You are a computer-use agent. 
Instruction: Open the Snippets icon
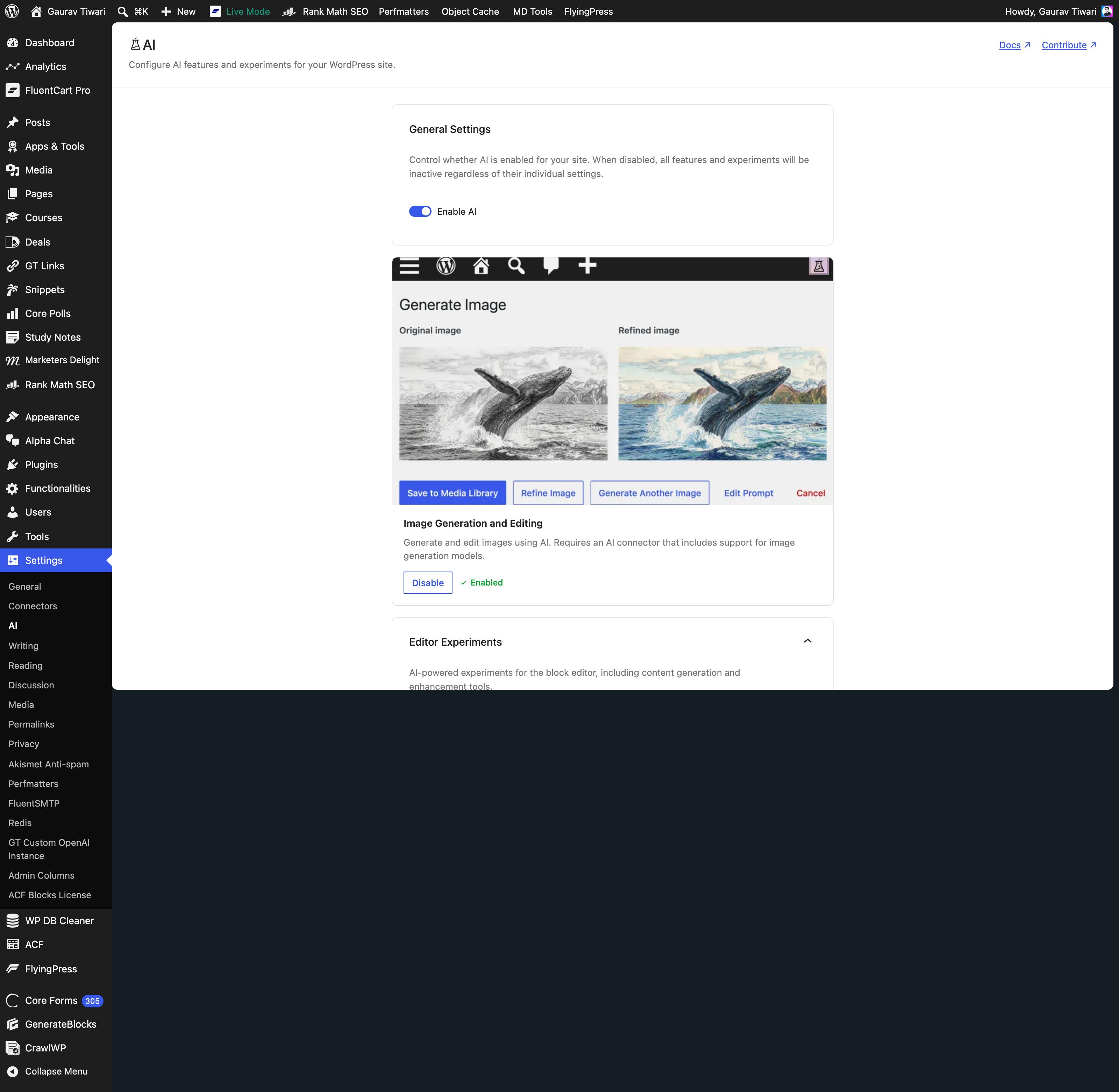click(x=13, y=290)
